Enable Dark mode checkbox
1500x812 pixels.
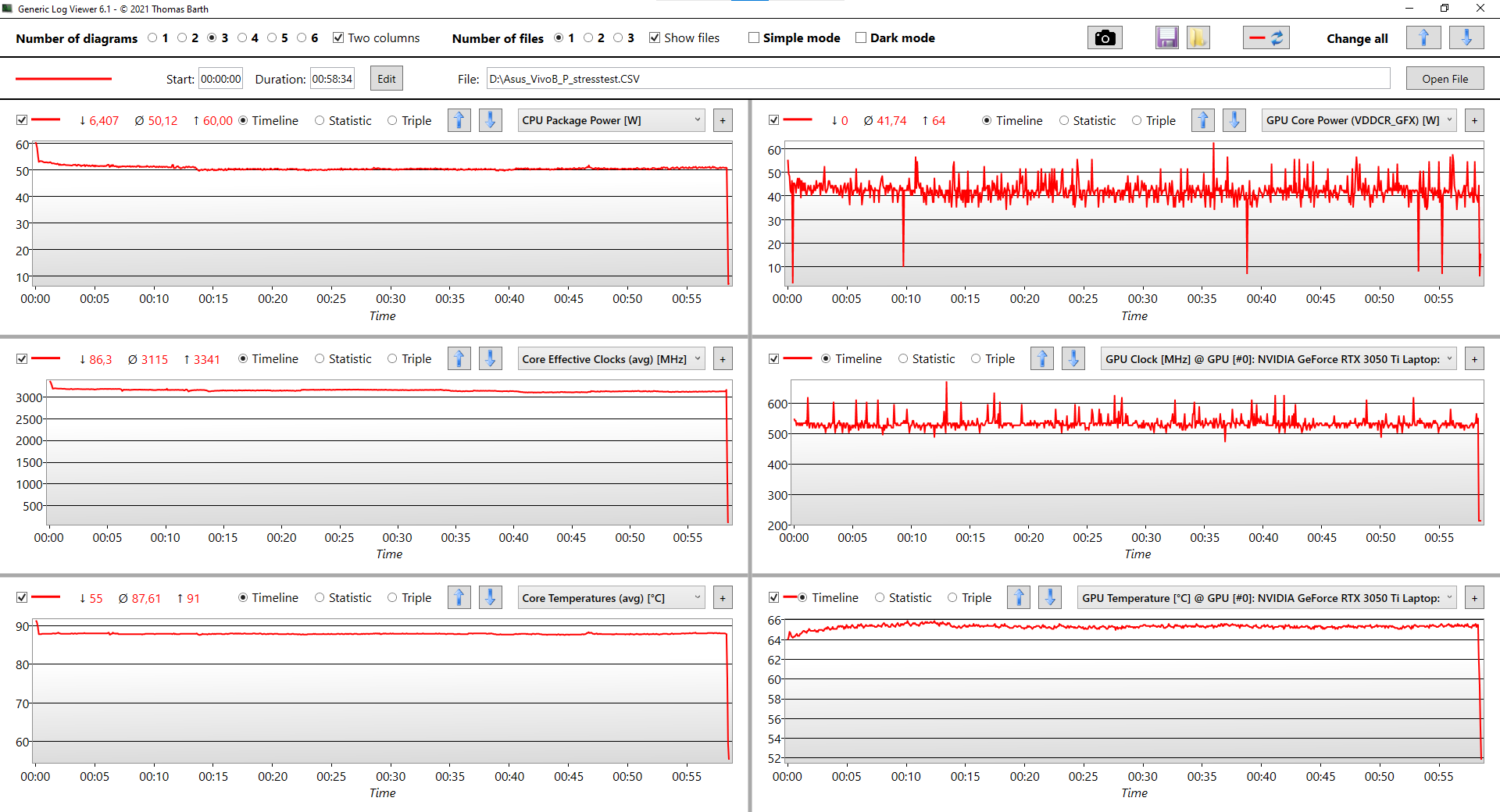click(861, 37)
